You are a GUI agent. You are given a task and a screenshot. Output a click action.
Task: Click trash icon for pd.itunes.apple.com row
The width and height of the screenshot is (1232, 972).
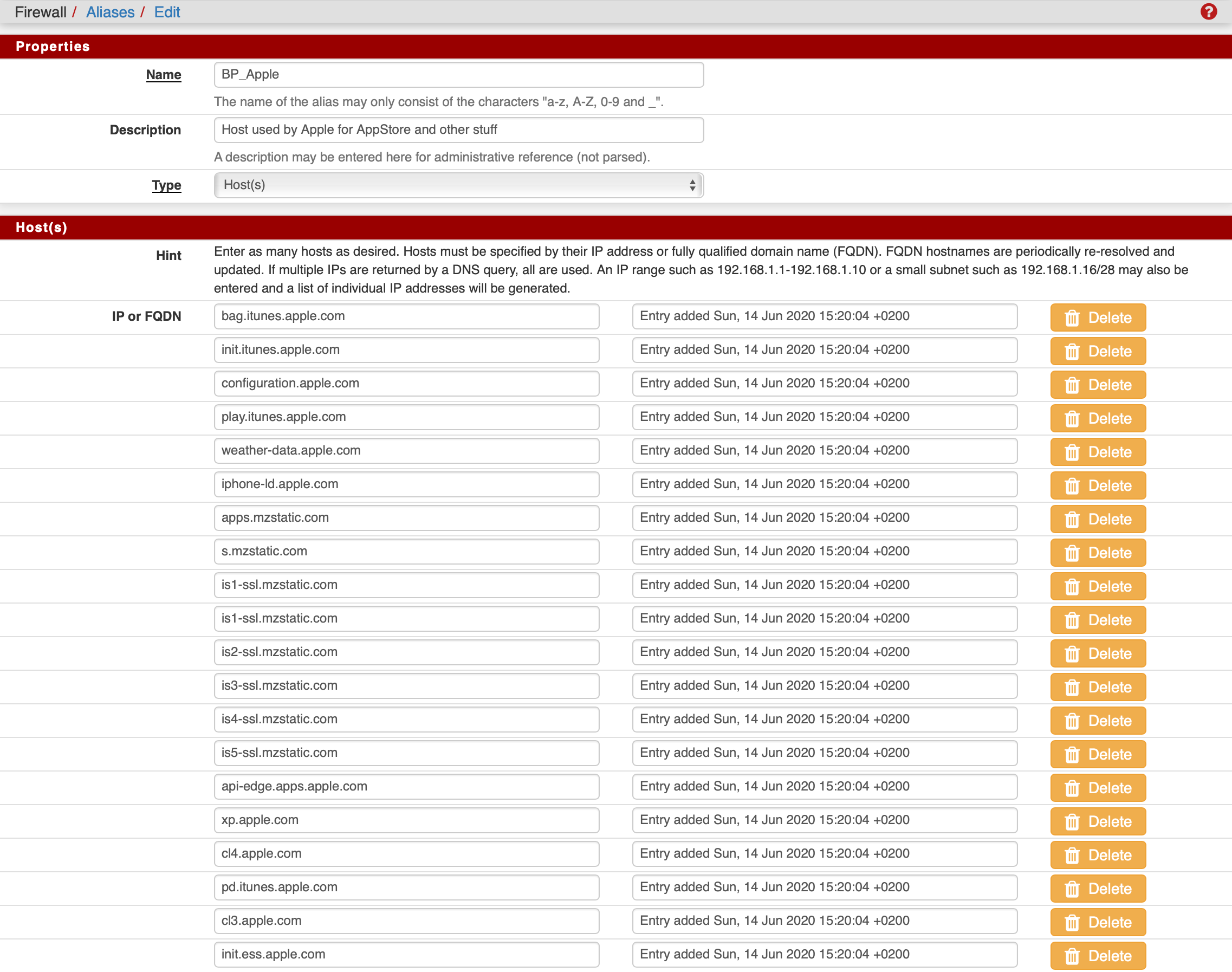[1072, 889]
